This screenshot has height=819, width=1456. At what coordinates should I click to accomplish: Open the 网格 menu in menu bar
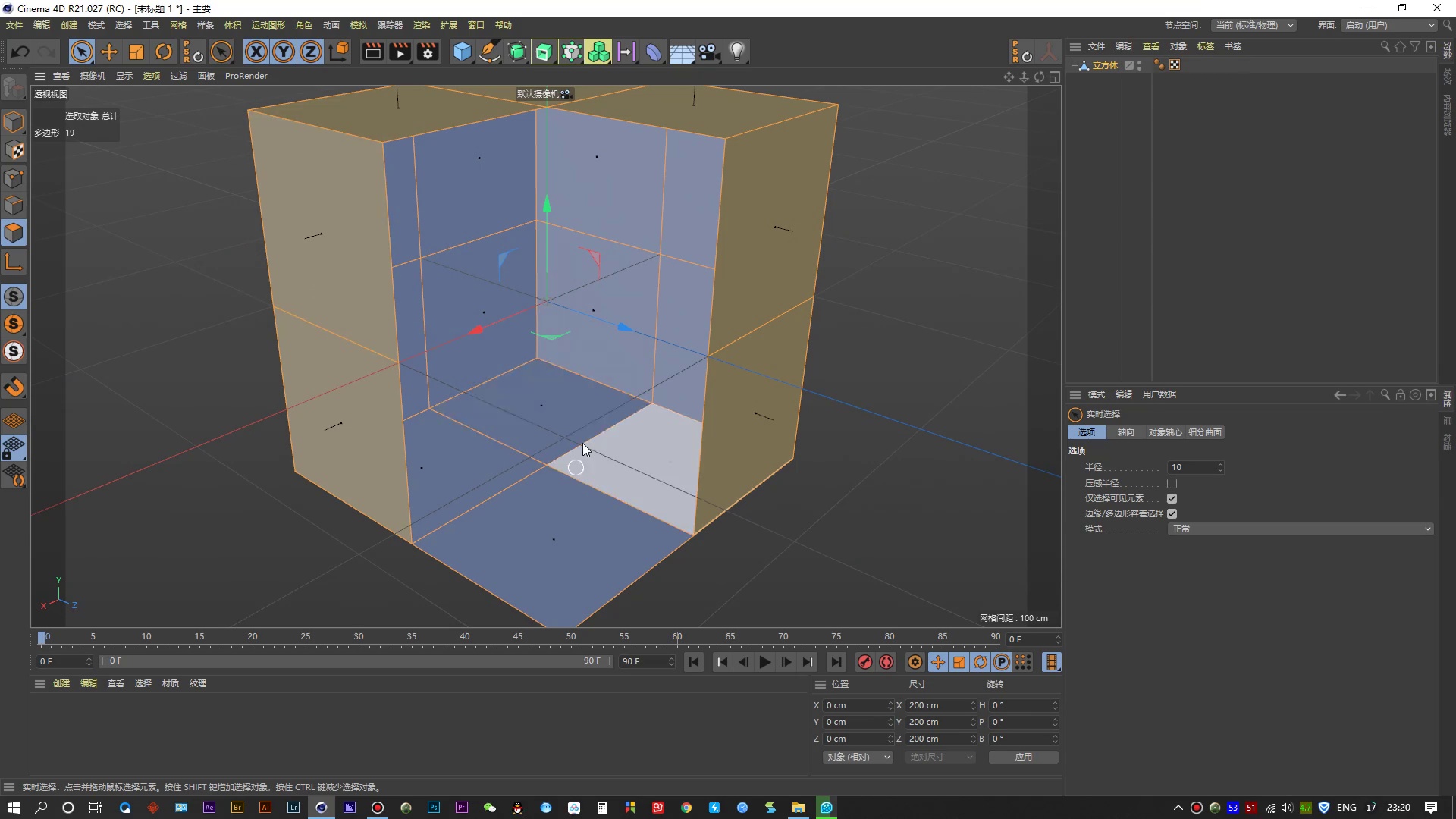[178, 25]
